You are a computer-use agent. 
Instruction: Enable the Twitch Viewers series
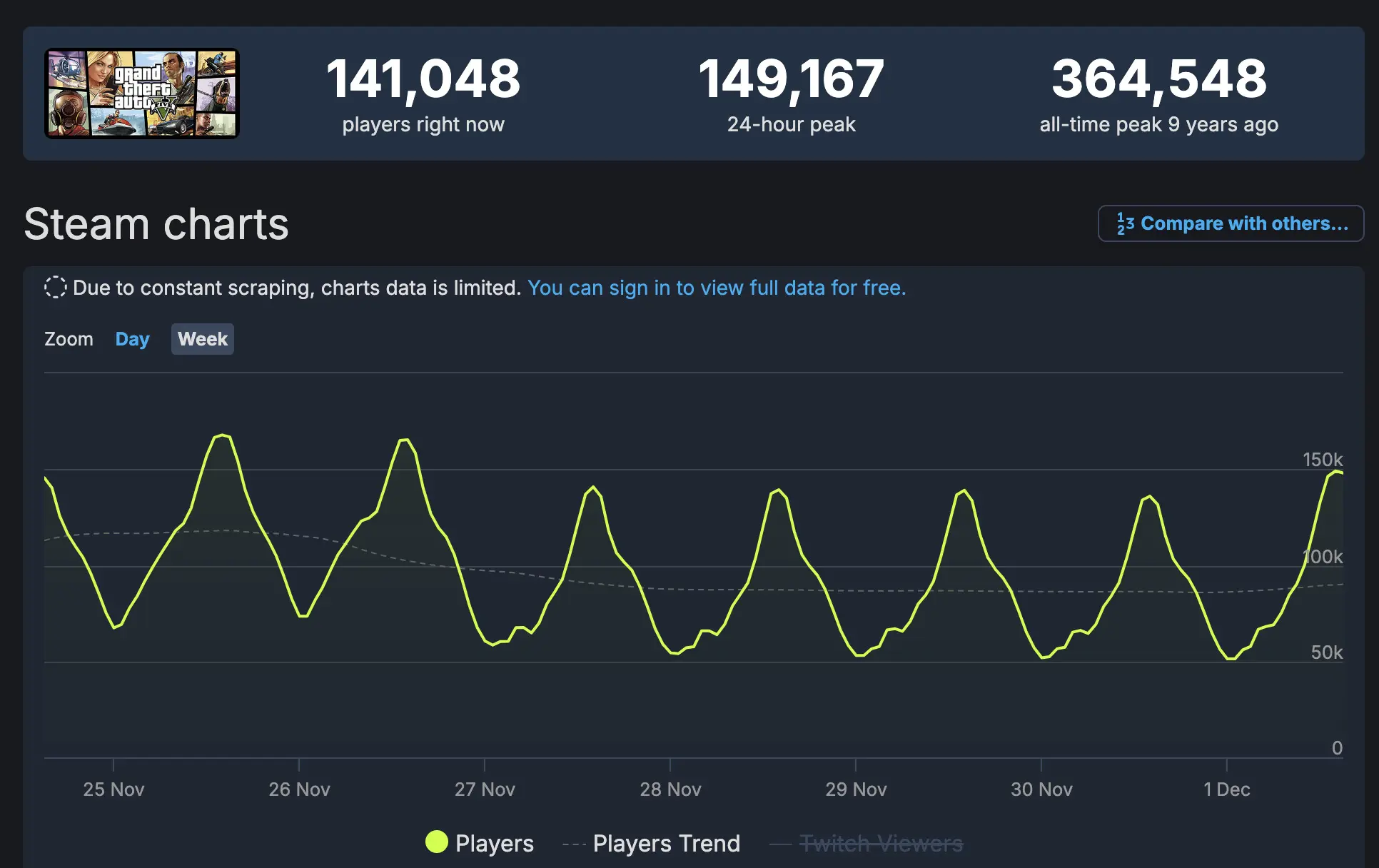[x=867, y=843]
